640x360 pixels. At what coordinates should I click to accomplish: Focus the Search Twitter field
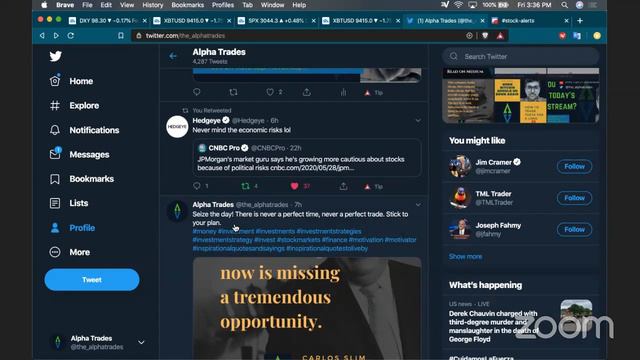(x=520, y=56)
